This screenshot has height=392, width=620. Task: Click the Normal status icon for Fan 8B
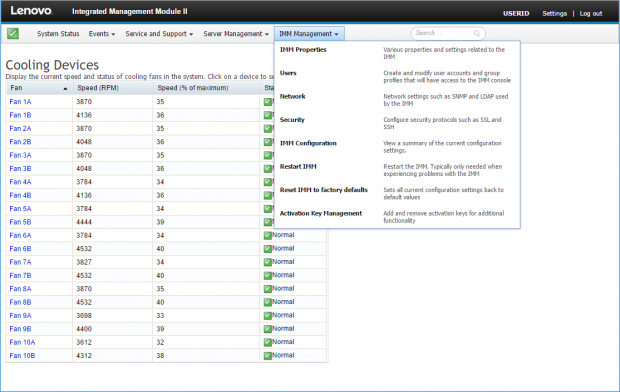(x=268, y=302)
